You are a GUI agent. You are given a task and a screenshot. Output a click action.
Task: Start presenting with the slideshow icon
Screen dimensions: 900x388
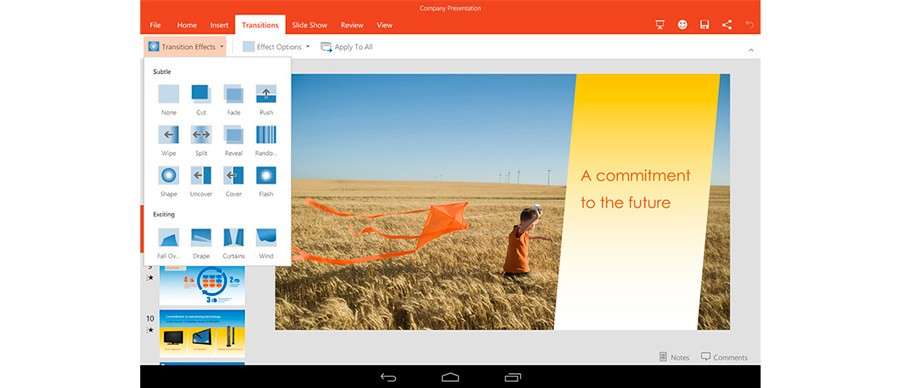point(660,25)
